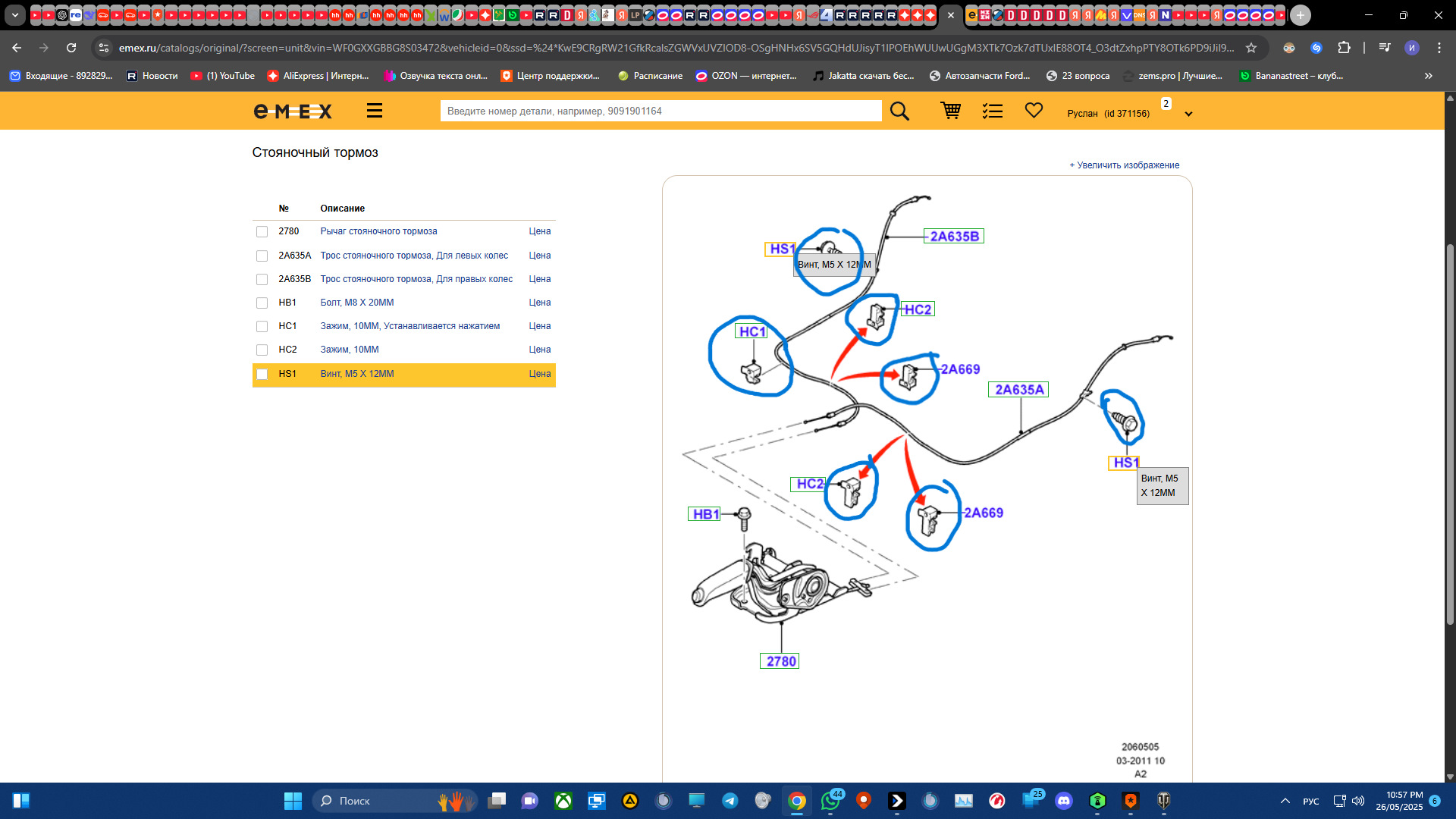The width and height of the screenshot is (1456, 819).
Task: Open the orders list icon
Action: tap(992, 111)
